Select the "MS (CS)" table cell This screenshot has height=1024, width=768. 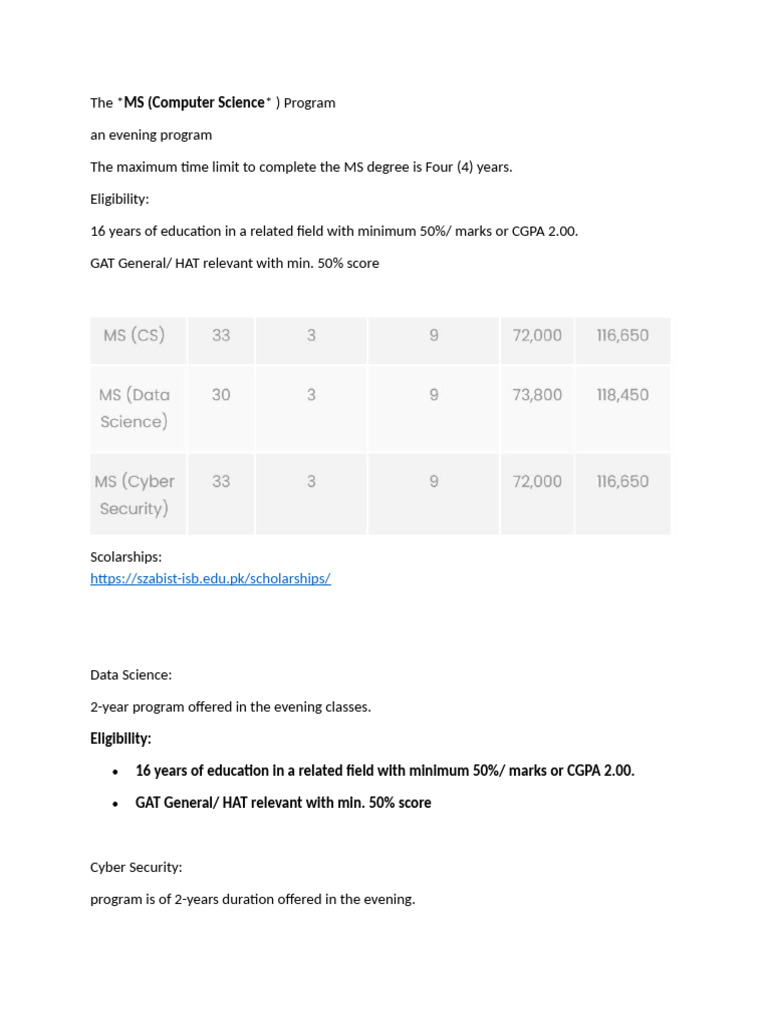134,336
